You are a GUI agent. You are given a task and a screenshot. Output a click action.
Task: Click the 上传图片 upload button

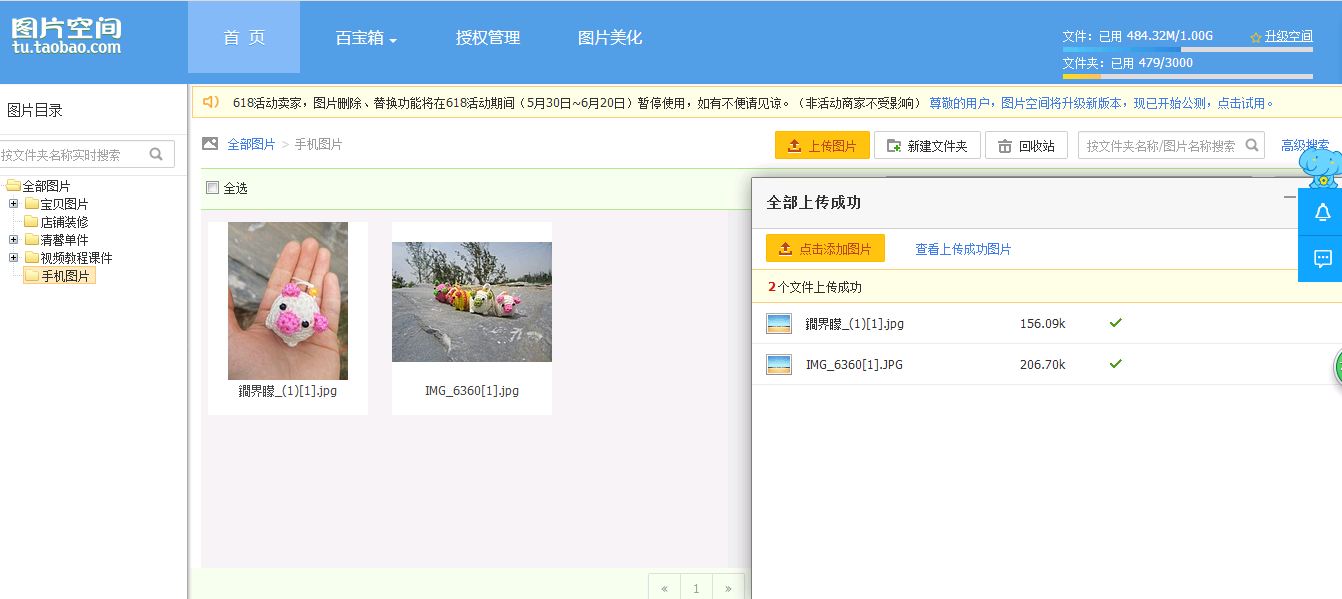(822, 146)
